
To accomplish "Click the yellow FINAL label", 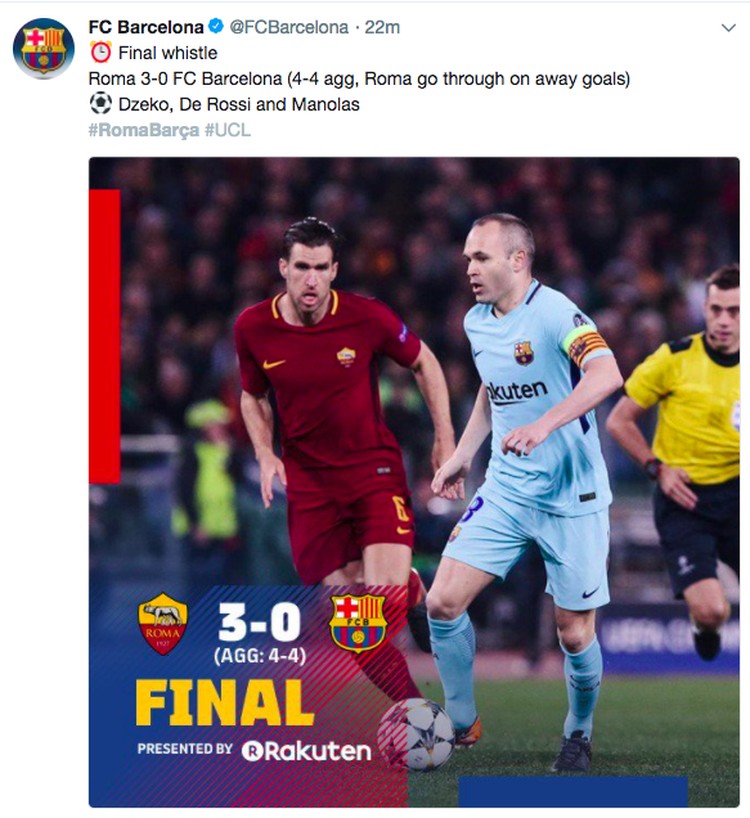I will (x=225, y=702).
